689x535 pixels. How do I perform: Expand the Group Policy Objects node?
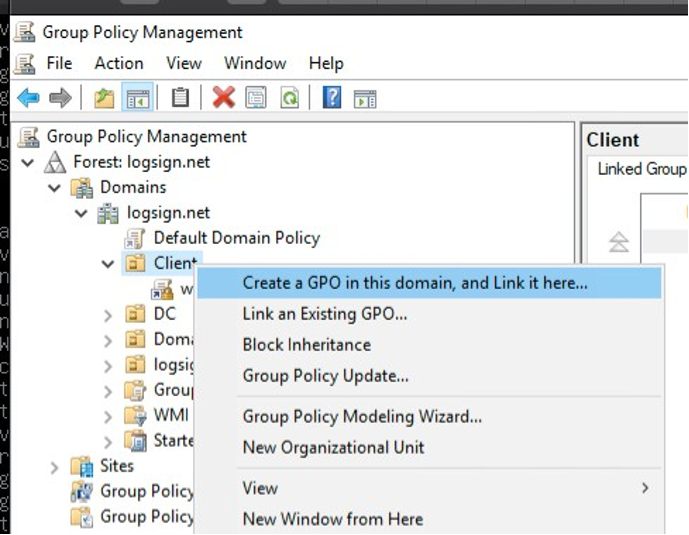(108, 391)
